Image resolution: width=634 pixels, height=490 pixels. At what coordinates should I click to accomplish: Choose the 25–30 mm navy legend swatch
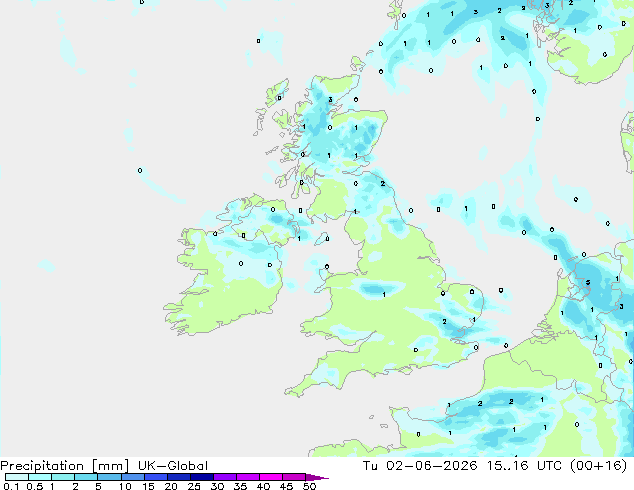201,477
